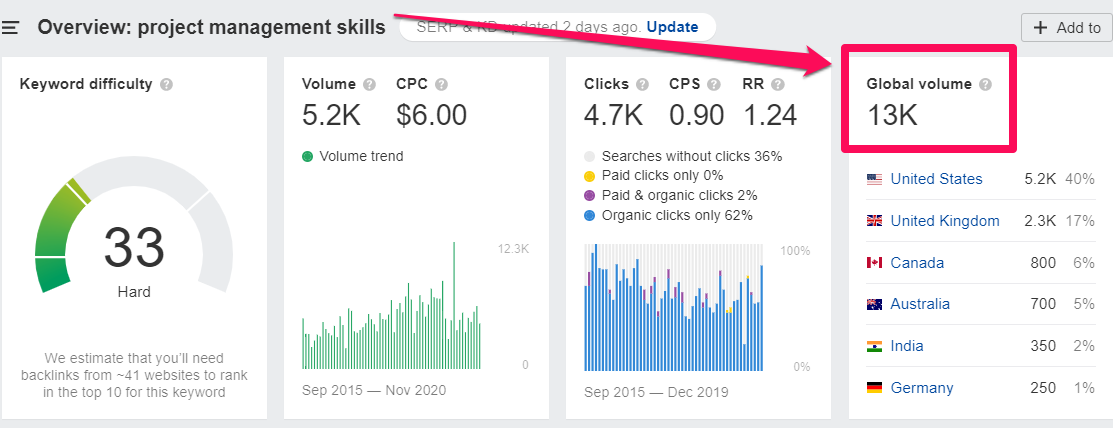Click the Global volume help icon

point(985,85)
